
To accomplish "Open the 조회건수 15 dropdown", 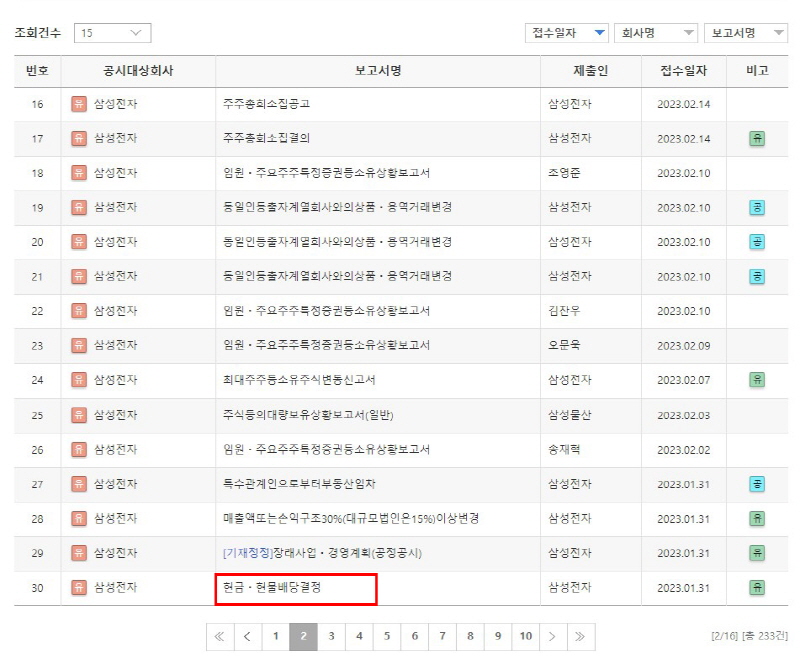I will (112, 33).
